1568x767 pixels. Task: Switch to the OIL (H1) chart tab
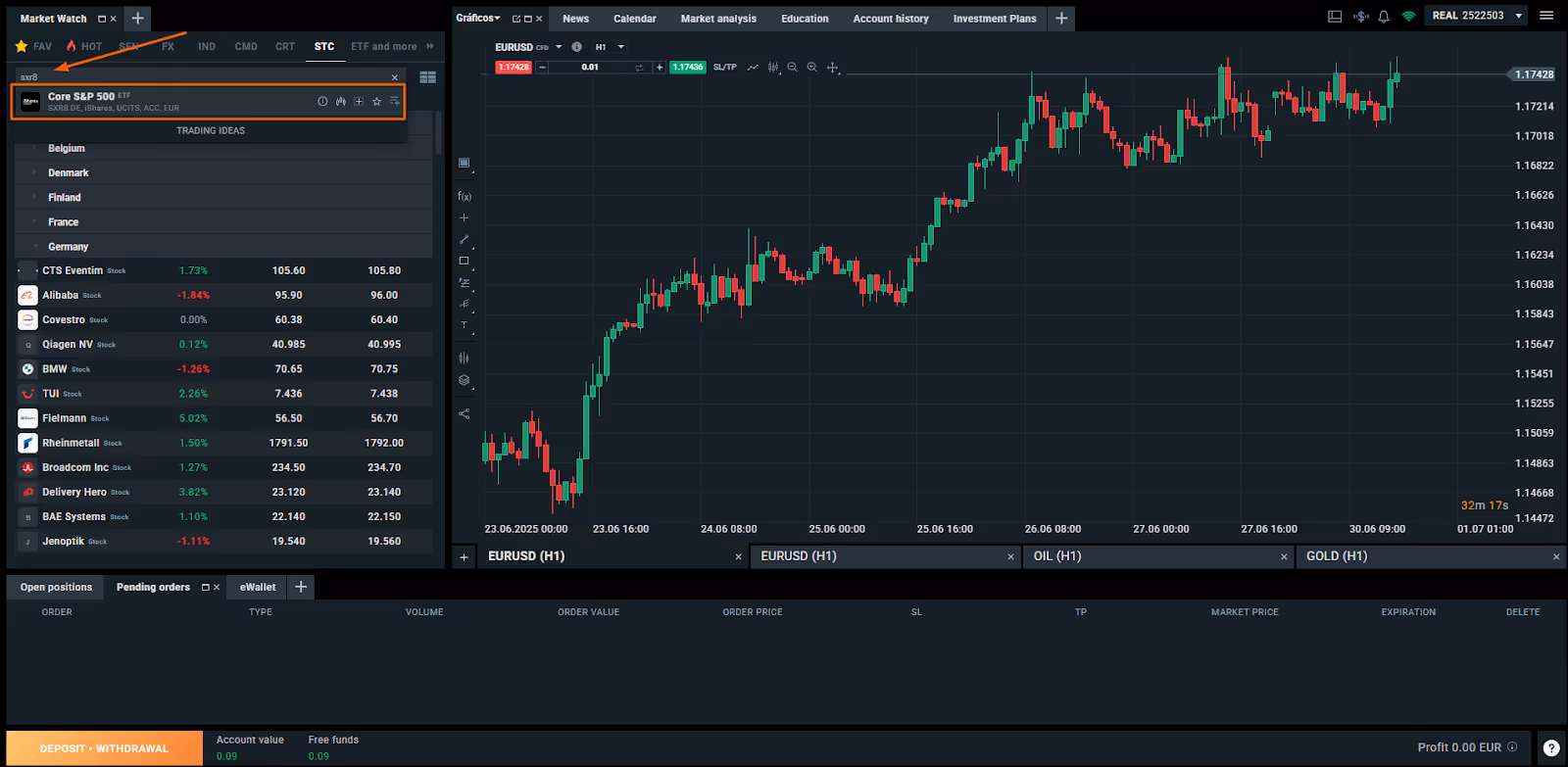pyautogui.click(x=1156, y=556)
